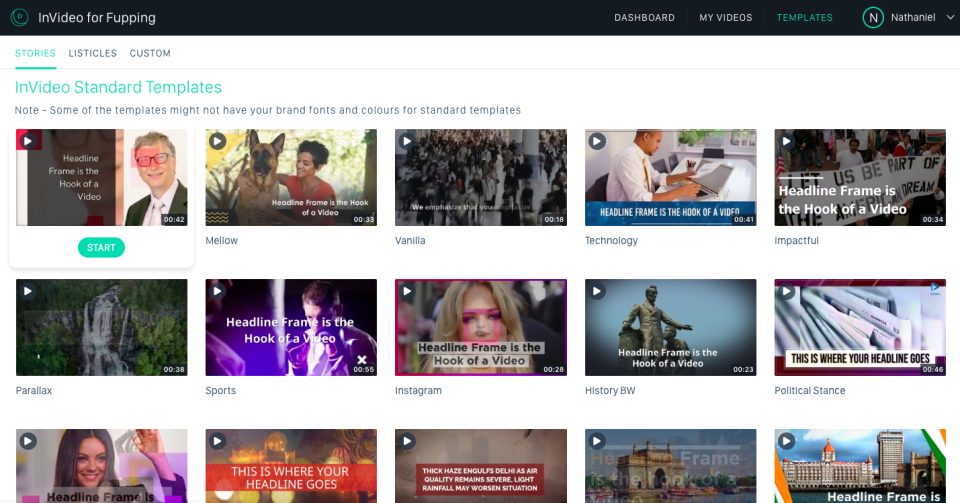
Task: Click the InVideo logo icon
Action: click(x=19, y=18)
